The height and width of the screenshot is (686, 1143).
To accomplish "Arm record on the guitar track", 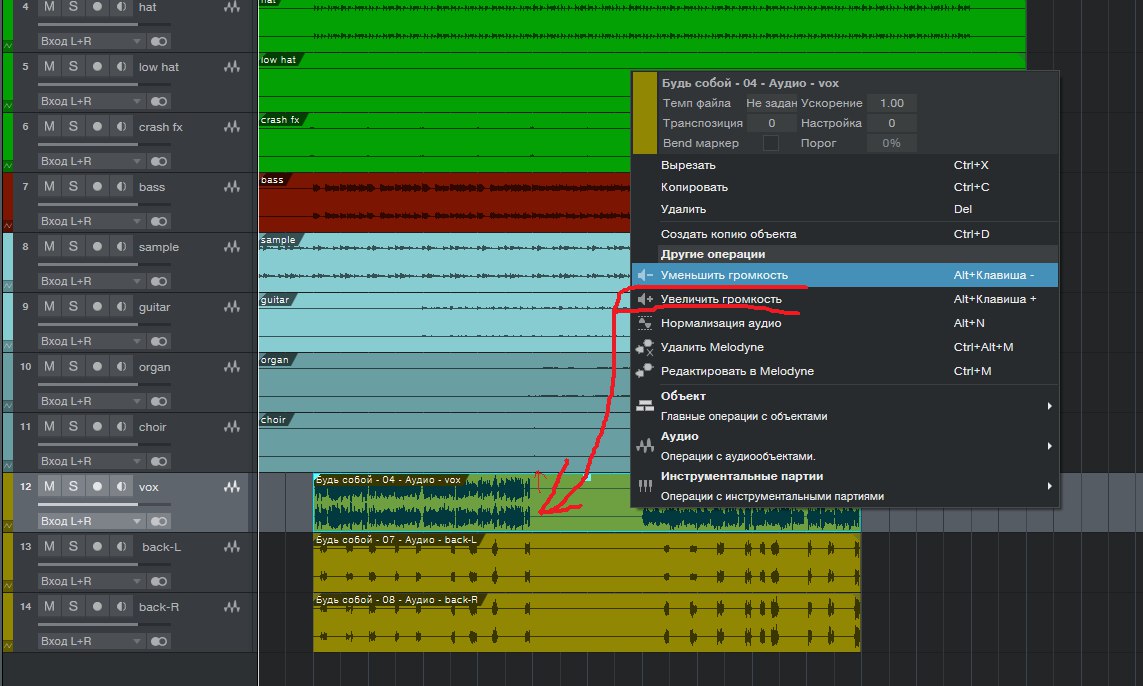I will click(97, 306).
